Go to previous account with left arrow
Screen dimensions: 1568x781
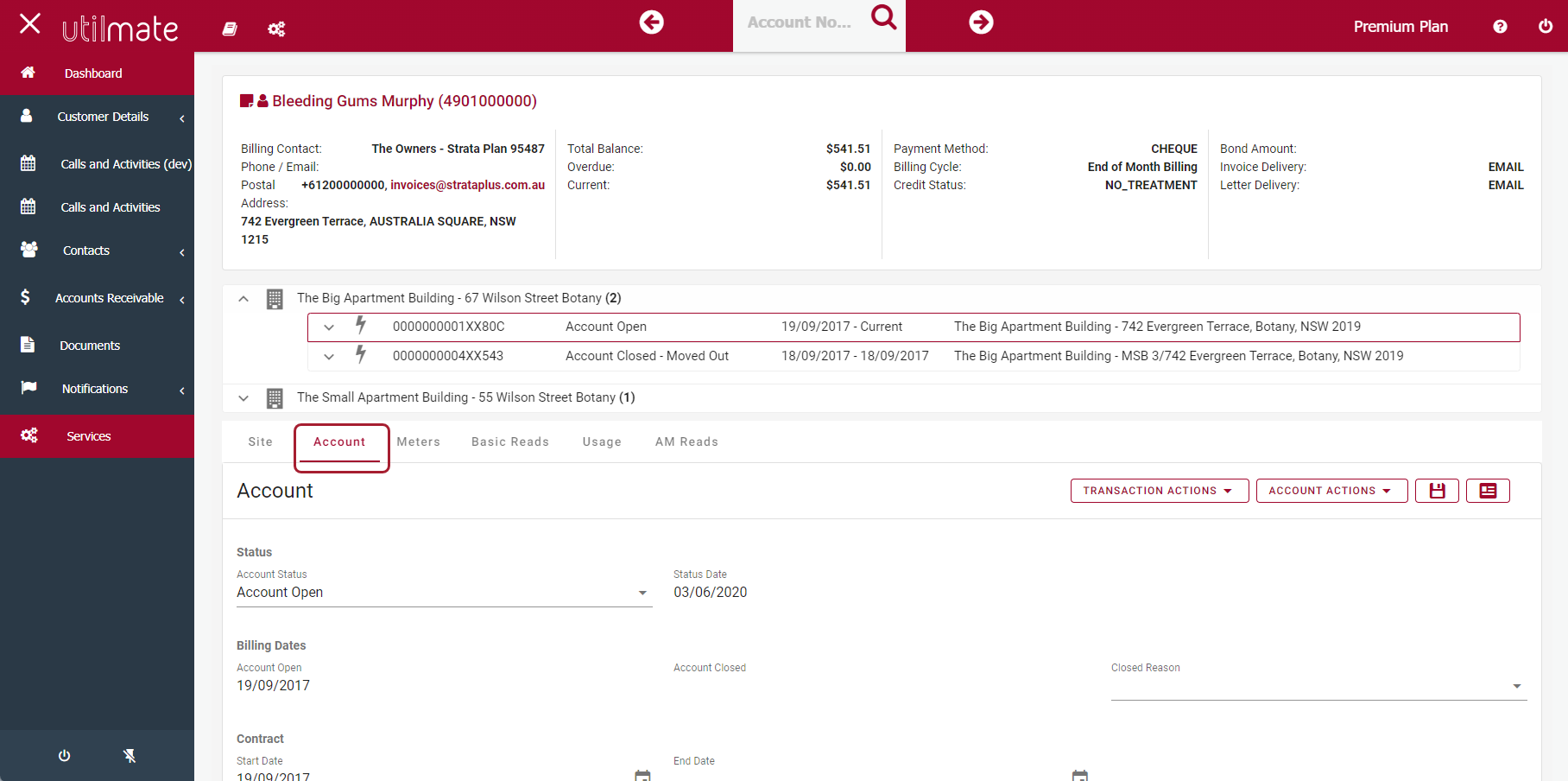(652, 22)
